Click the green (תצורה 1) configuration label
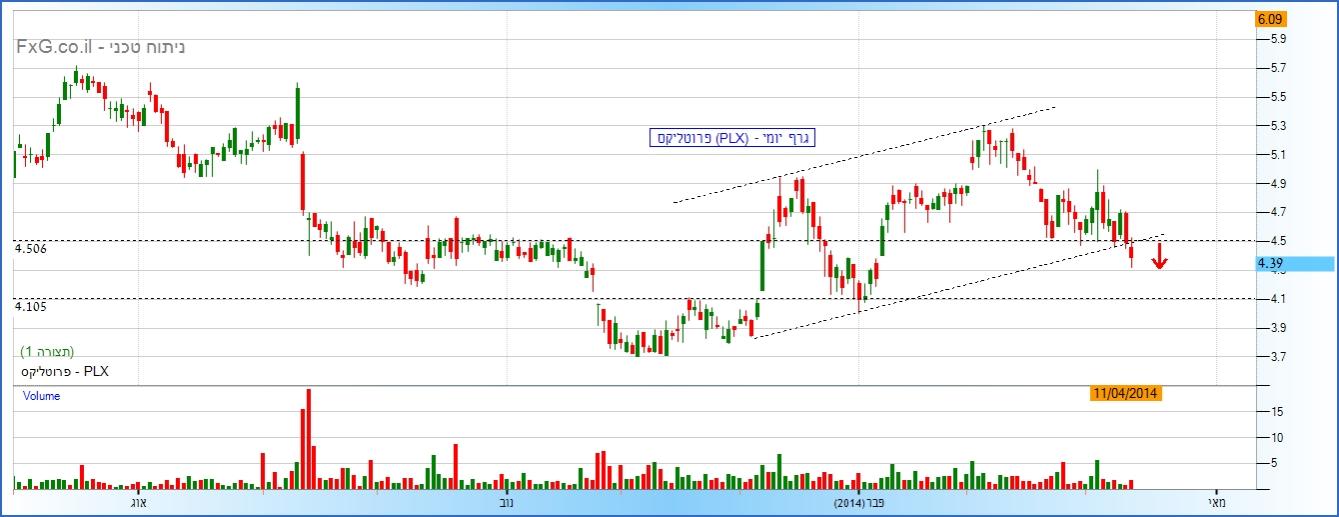This screenshot has height=517, width=1339. coord(47,352)
